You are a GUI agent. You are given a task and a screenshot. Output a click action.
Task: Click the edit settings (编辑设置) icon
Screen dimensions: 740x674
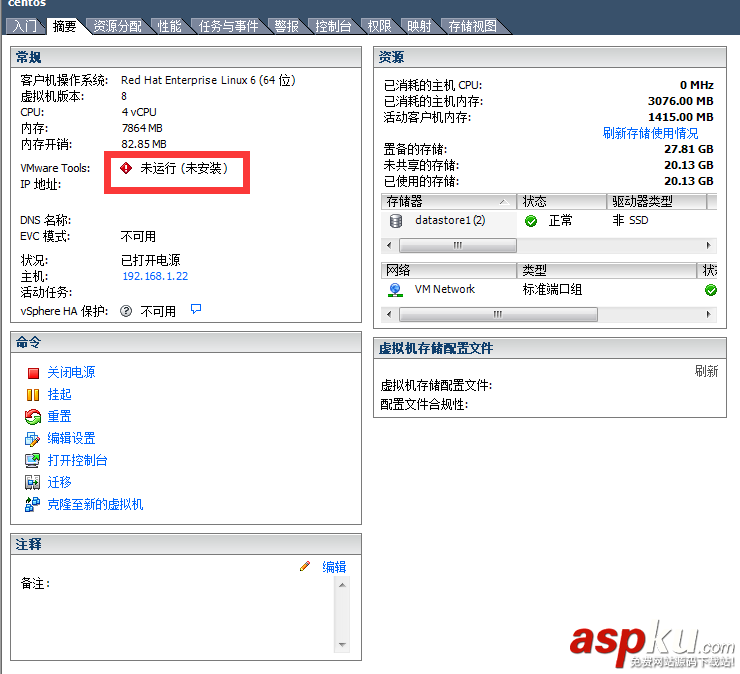coord(33,439)
